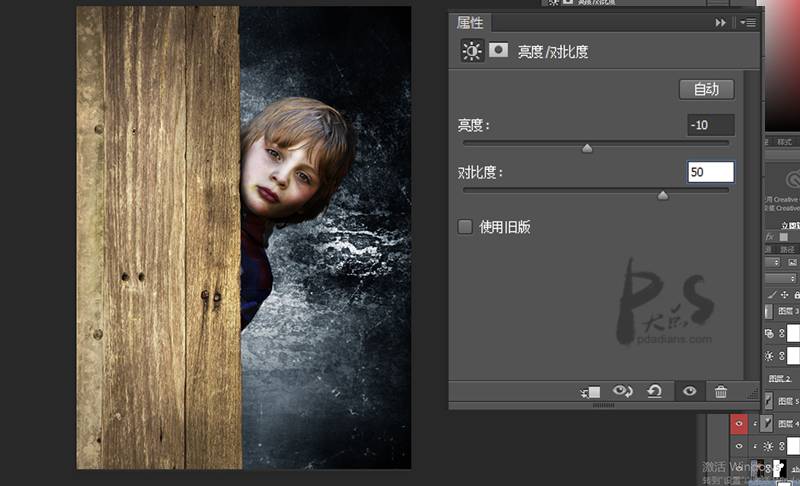Hide the bottom Brightness/Contrast adjustment layer's eye
Screen dimensions: 800x486
click(x=739, y=446)
